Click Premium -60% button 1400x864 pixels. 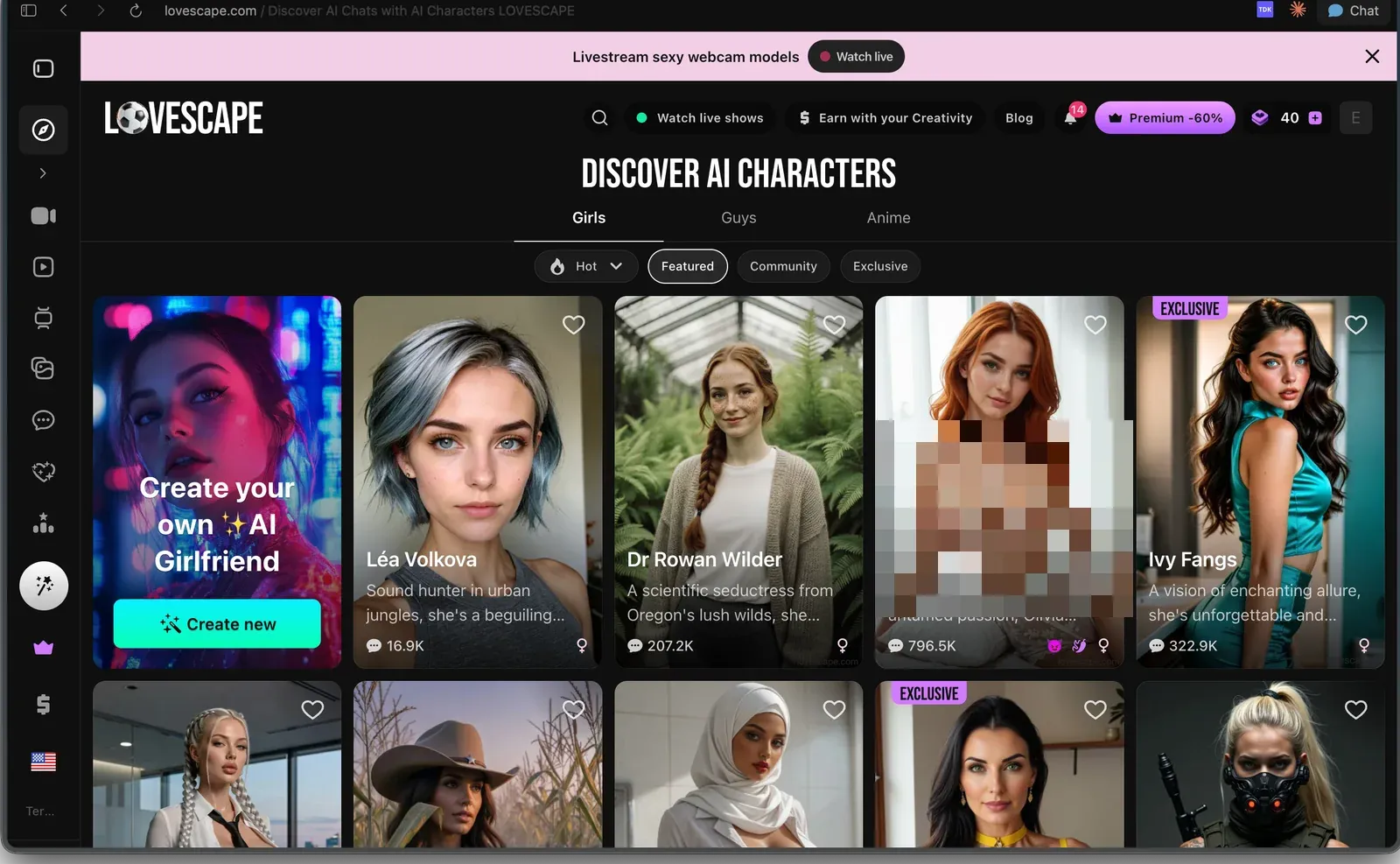click(1165, 117)
